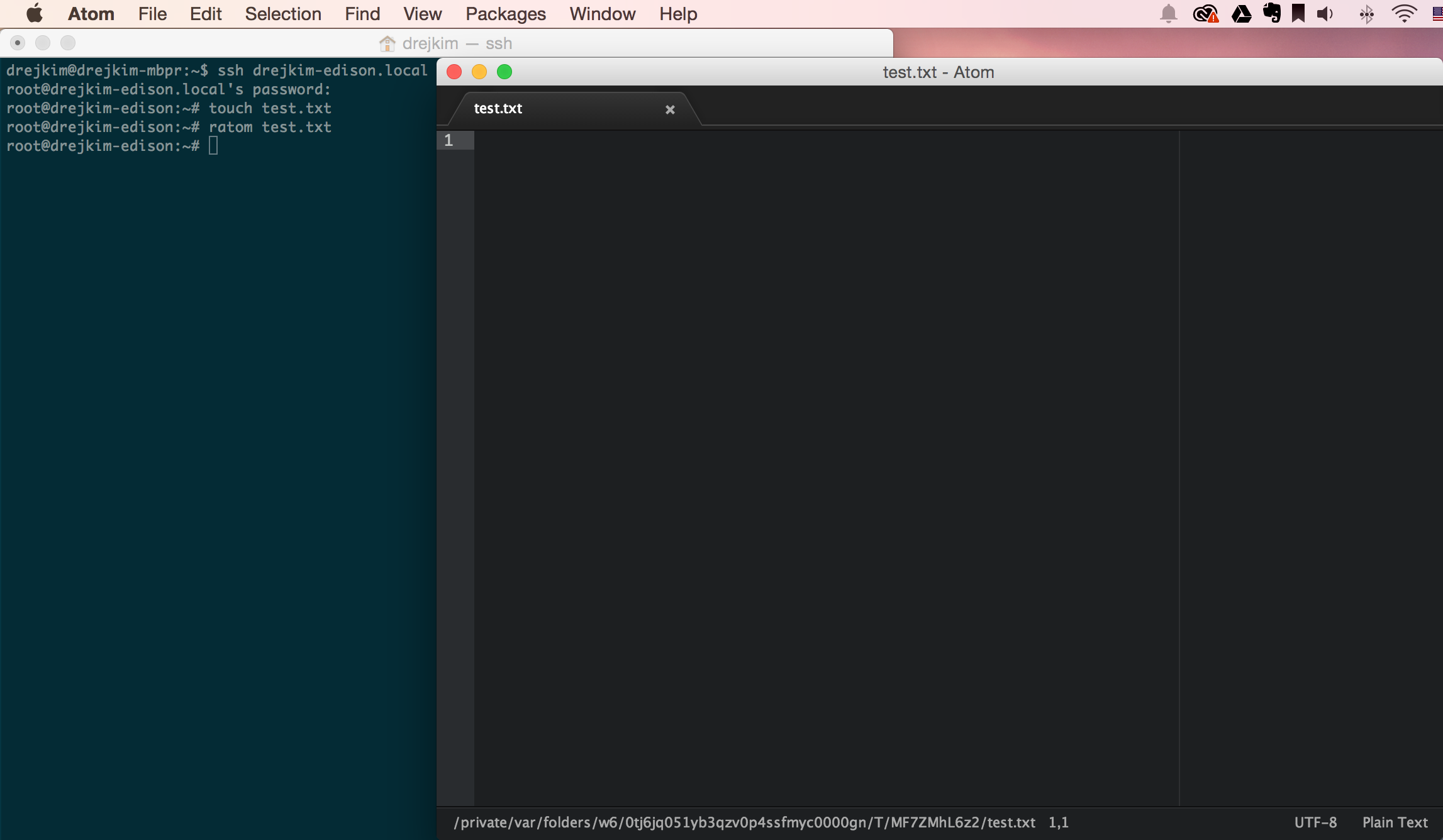Viewport: 1443px width, 840px height.
Task: Open the Apple menu
Action: [x=34, y=13]
